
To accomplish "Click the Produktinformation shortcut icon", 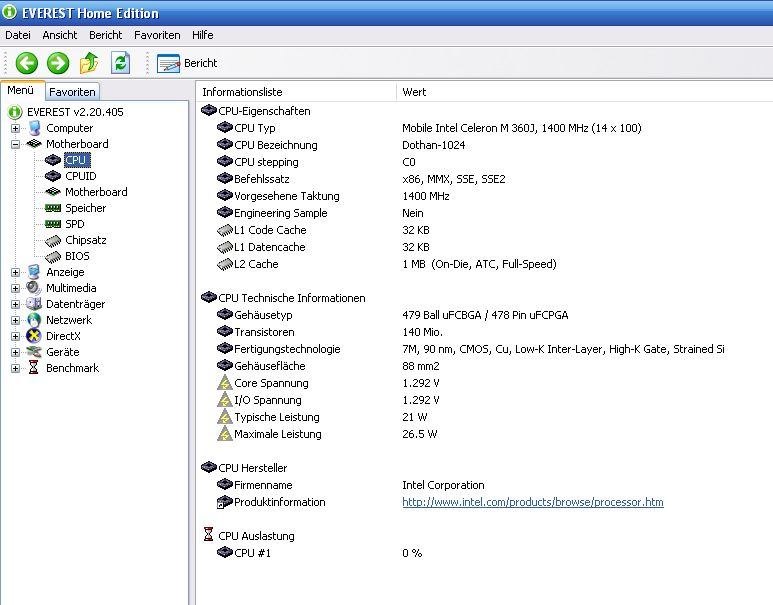I will click(x=224, y=502).
